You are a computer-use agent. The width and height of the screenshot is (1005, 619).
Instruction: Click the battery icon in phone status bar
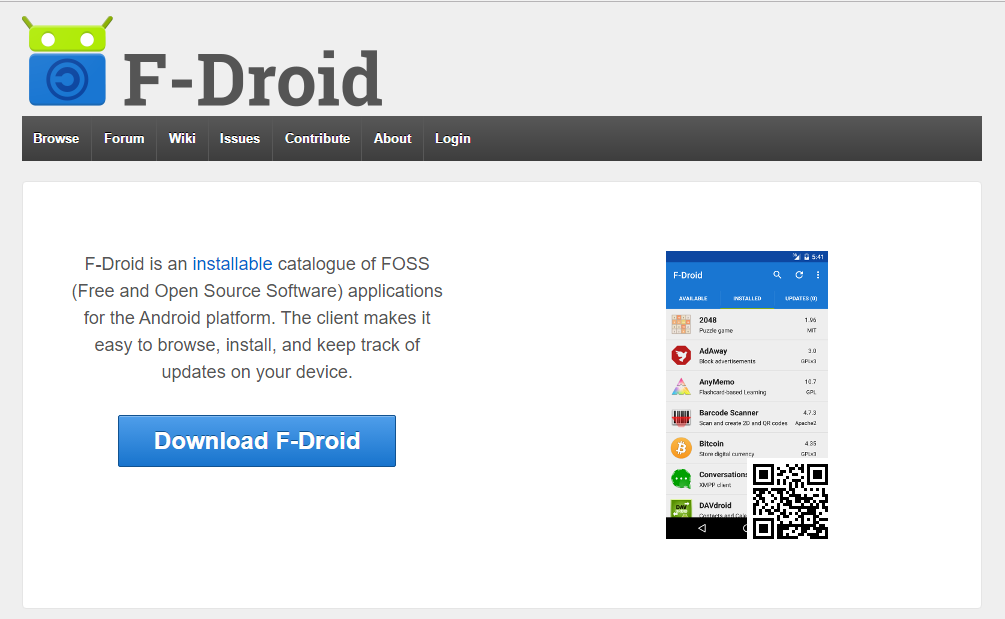(806, 257)
